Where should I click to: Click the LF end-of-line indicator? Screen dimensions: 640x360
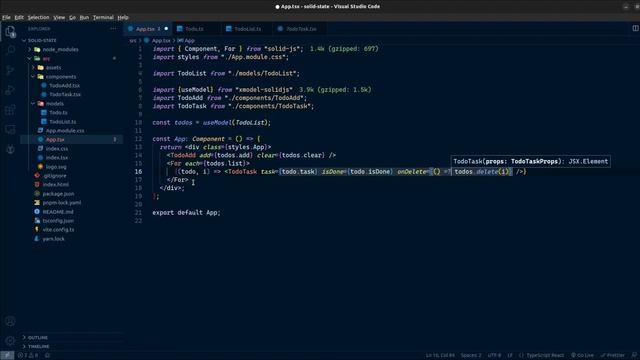pos(510,355)
